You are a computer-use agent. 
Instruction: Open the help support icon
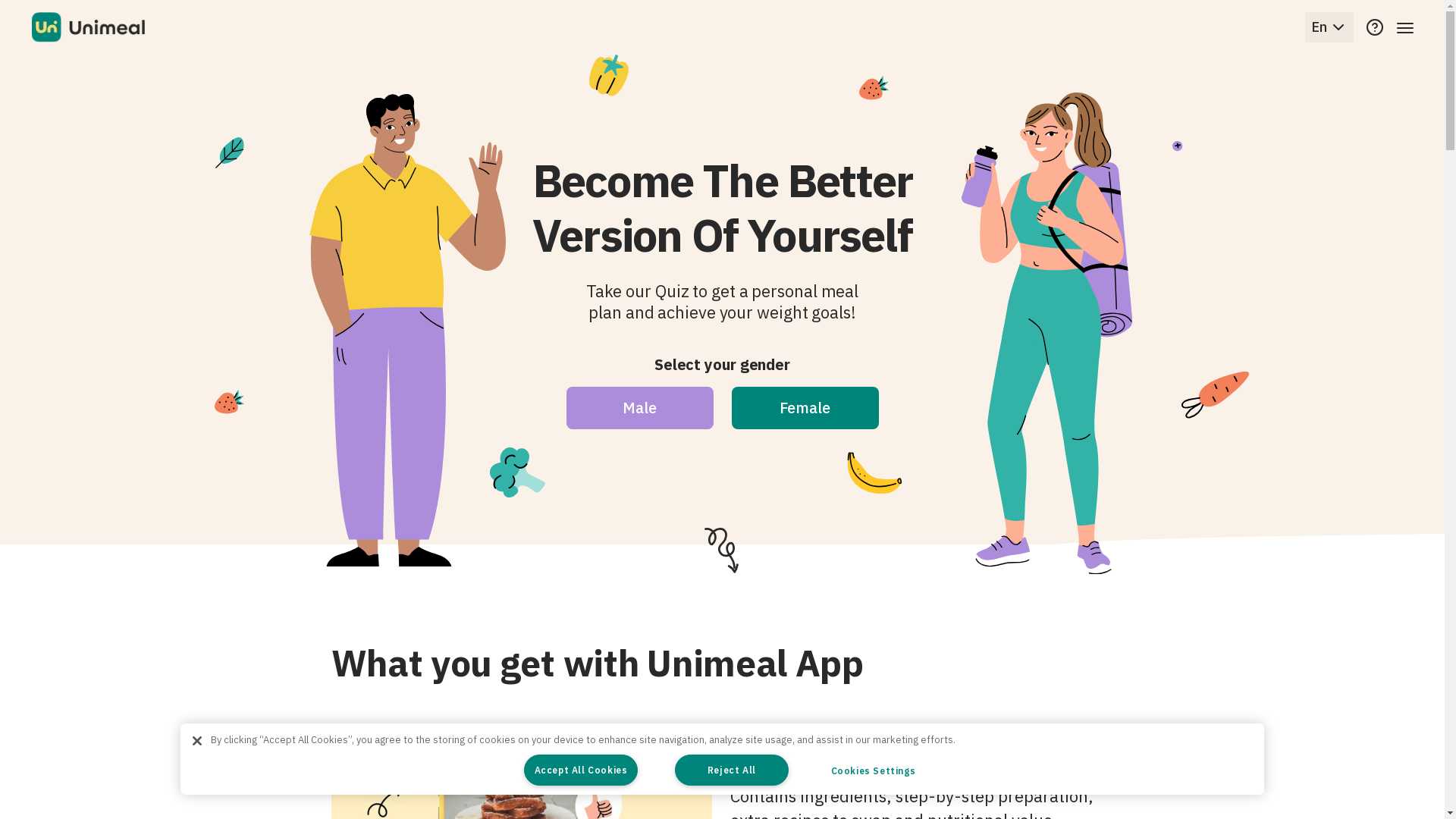click(x=1375, y=27)
